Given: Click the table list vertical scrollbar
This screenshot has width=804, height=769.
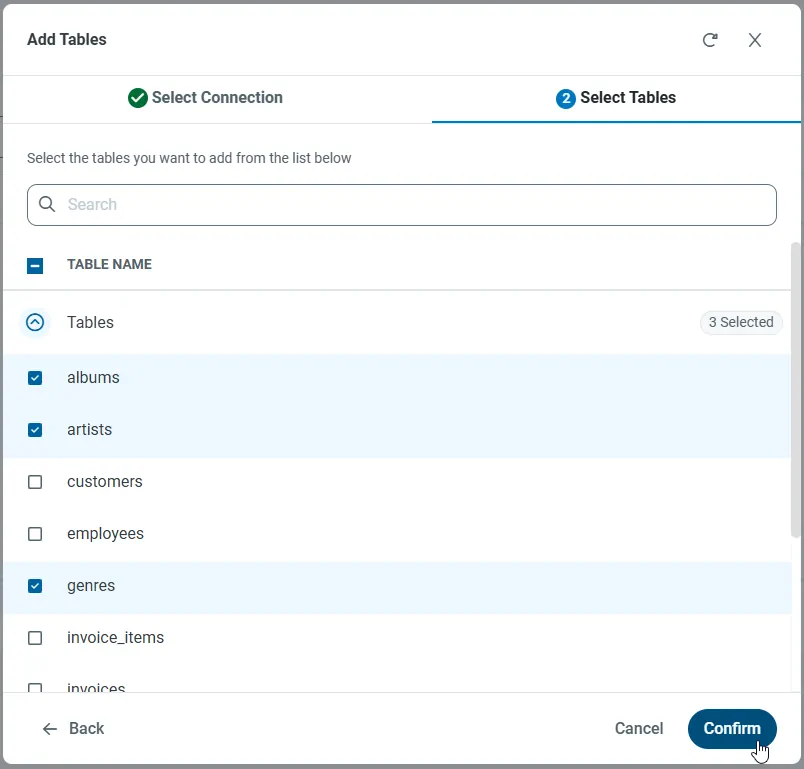Looking at the screenshot, I should tap(796, 390).
